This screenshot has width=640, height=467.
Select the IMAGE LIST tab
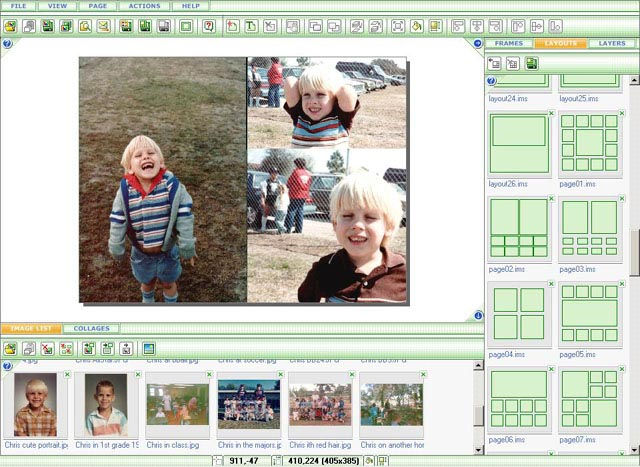(31, 328)
